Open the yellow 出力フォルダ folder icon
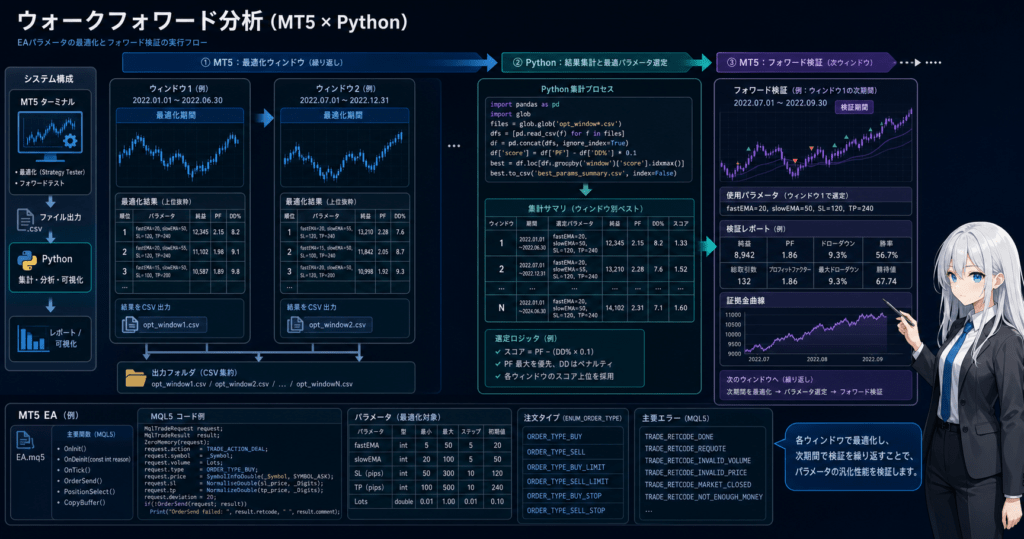Screen dimensions: 1024x539 tap(135, 378)
